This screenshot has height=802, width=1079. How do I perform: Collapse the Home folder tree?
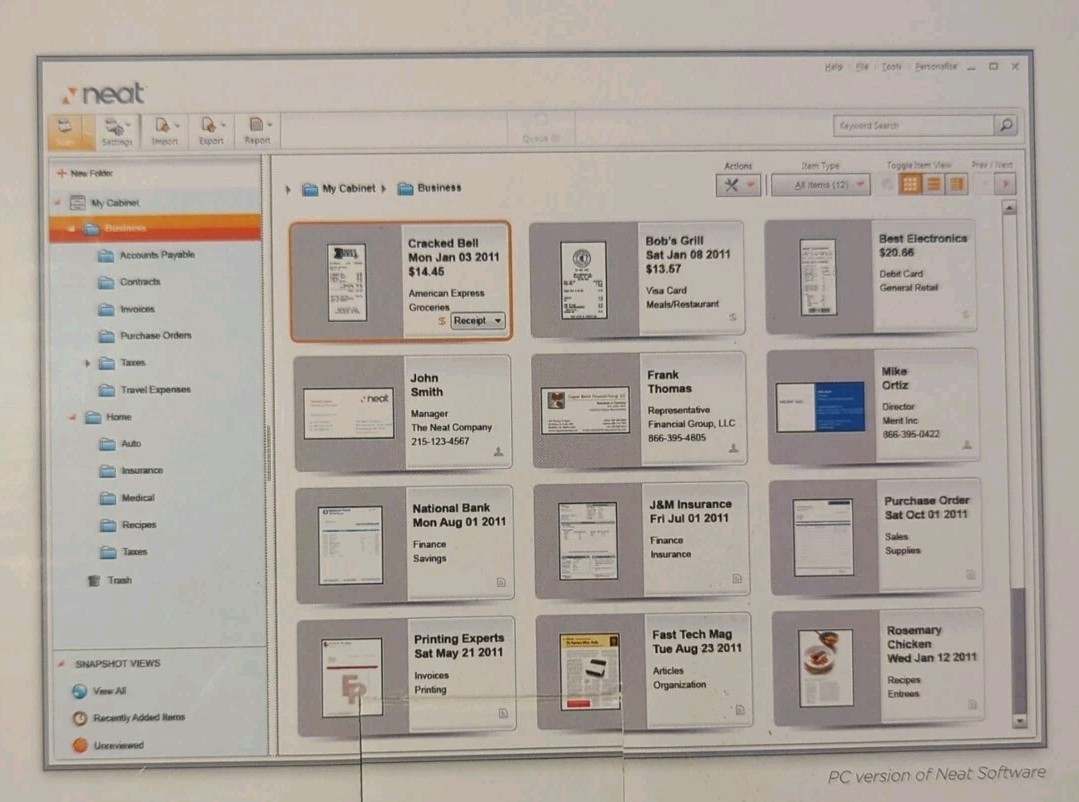(72, 417)
